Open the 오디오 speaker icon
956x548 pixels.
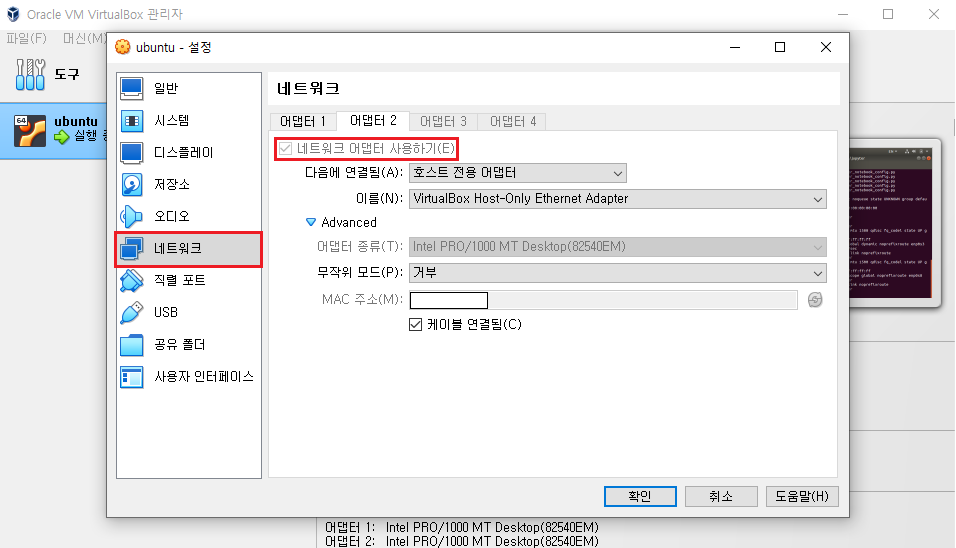[x=132, y=216]
